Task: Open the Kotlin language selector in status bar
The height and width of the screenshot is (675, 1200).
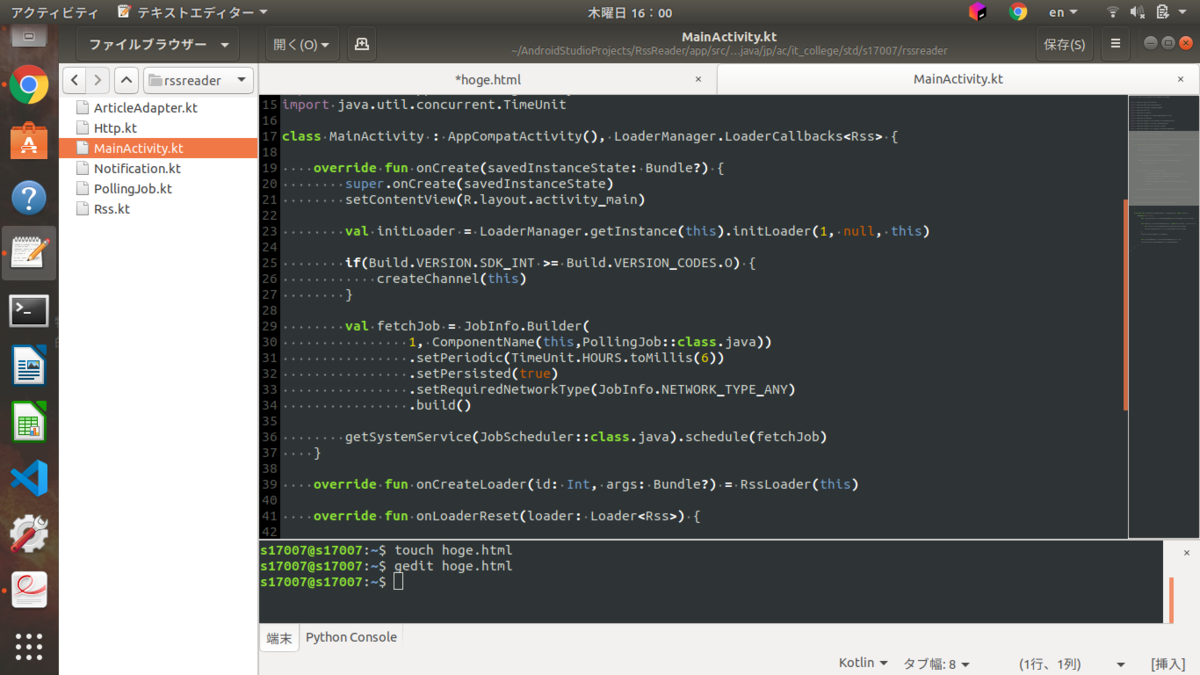Action: [x=863, y=662]
